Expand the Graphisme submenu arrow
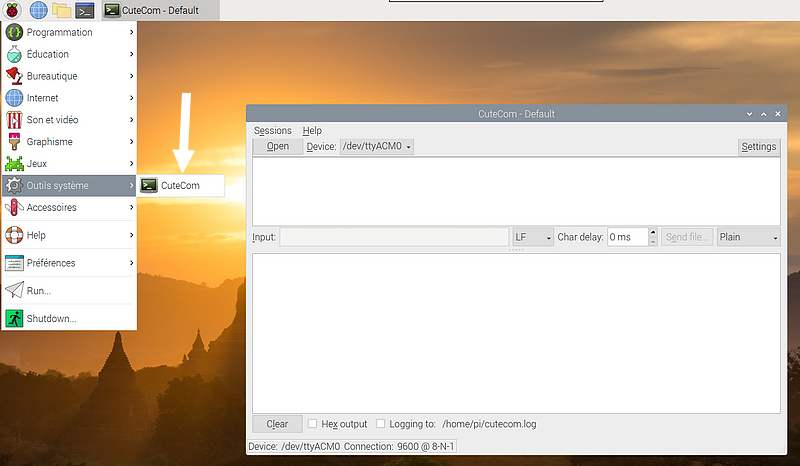Viewport: 800px width, 466px height. pos(132,142)
